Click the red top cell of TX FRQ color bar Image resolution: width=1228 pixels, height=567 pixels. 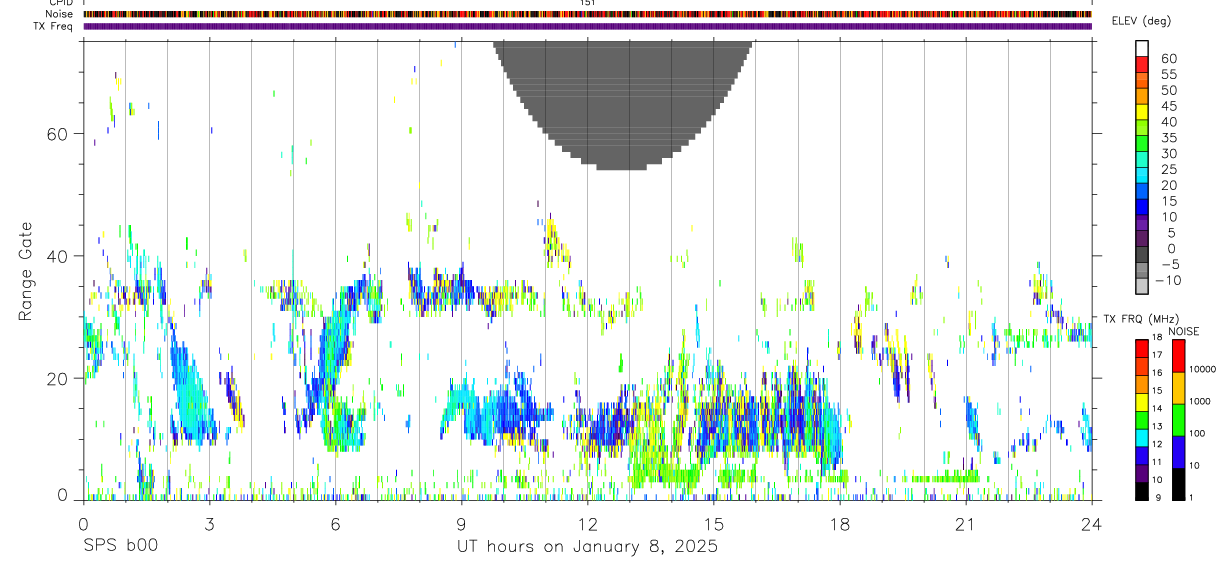(1142, 349)
